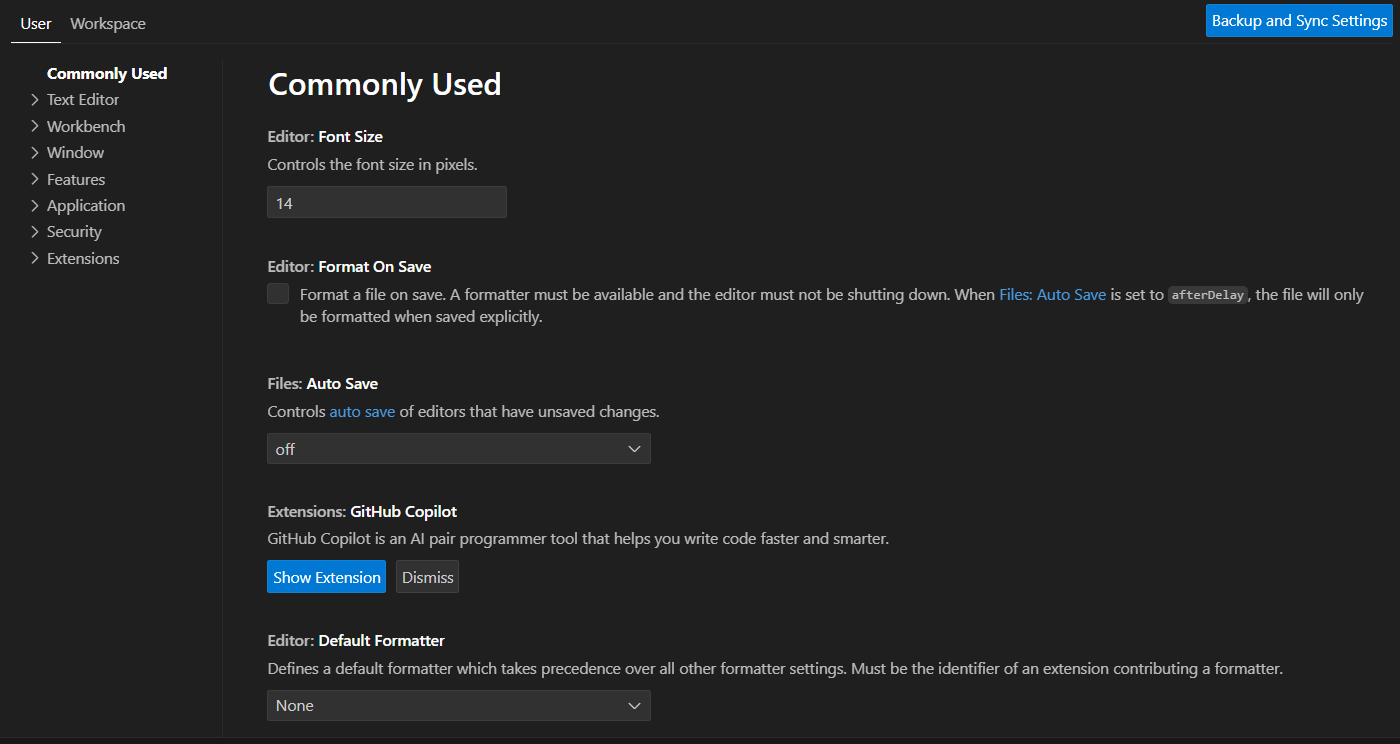The image size is (1400, 744).
Task: Open the Workbench settings category
Action: coord(86,126)
